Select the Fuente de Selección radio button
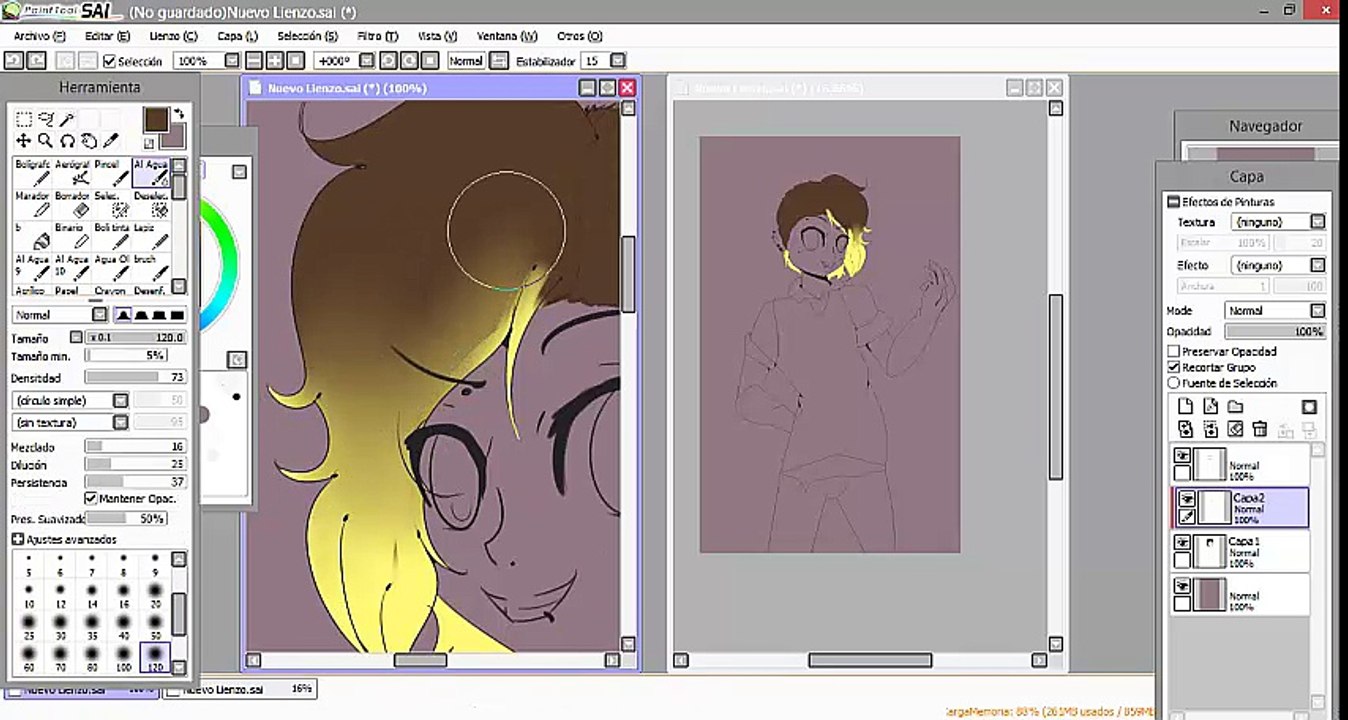This screenshot has width=1348, height=720. (1174, 383)
